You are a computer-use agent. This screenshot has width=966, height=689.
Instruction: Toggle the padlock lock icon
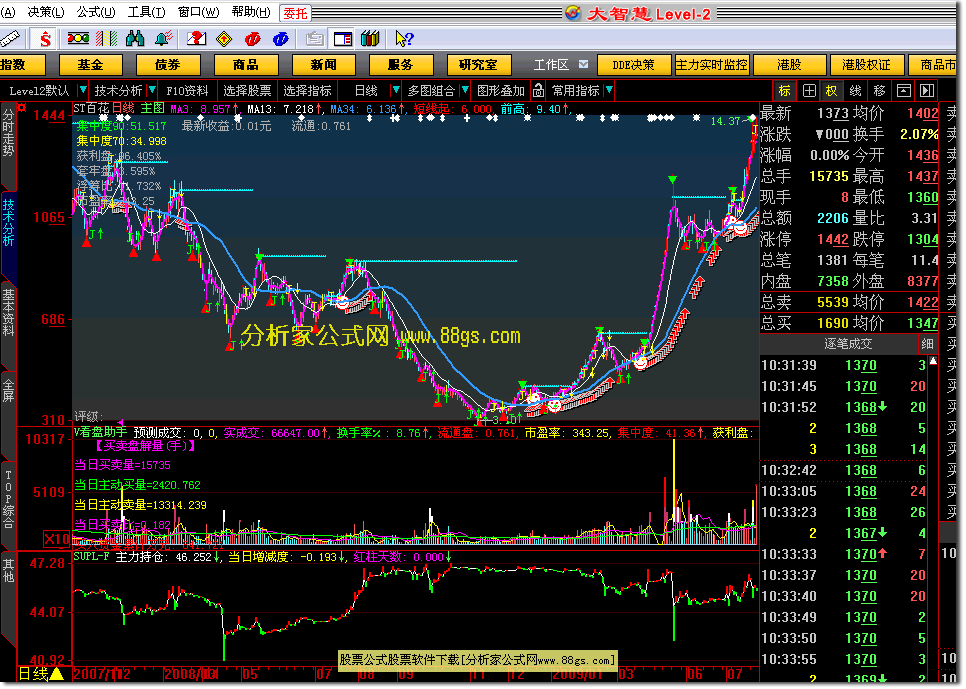(x=538, y=91)
